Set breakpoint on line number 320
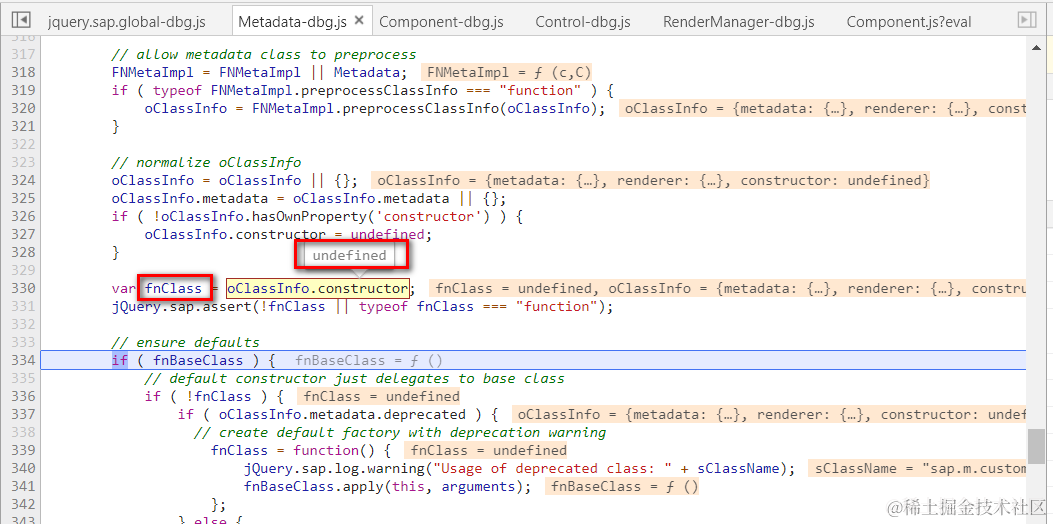Viewport: 1053px width, 524px height. coord(24,108)
